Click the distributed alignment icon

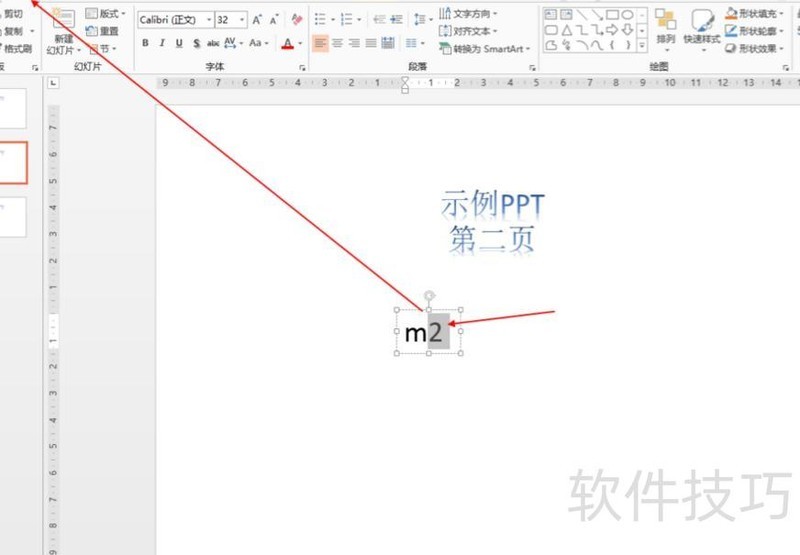388,43
